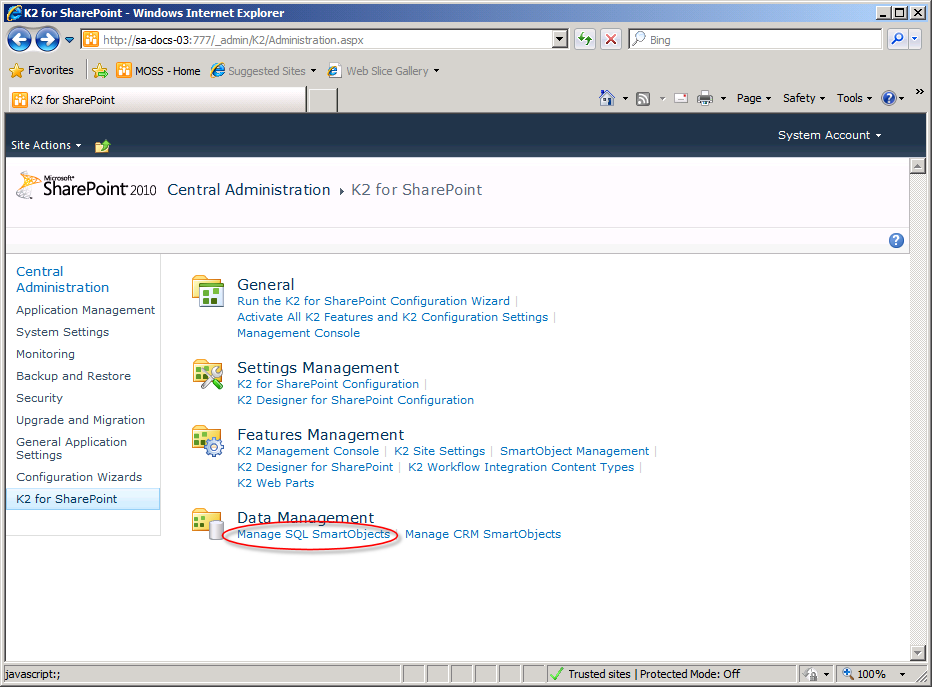The width and height of the screenshot is (932, 687).
Task: Open K2 for SharePoint Configuration link
Action: tap(328, 384)
